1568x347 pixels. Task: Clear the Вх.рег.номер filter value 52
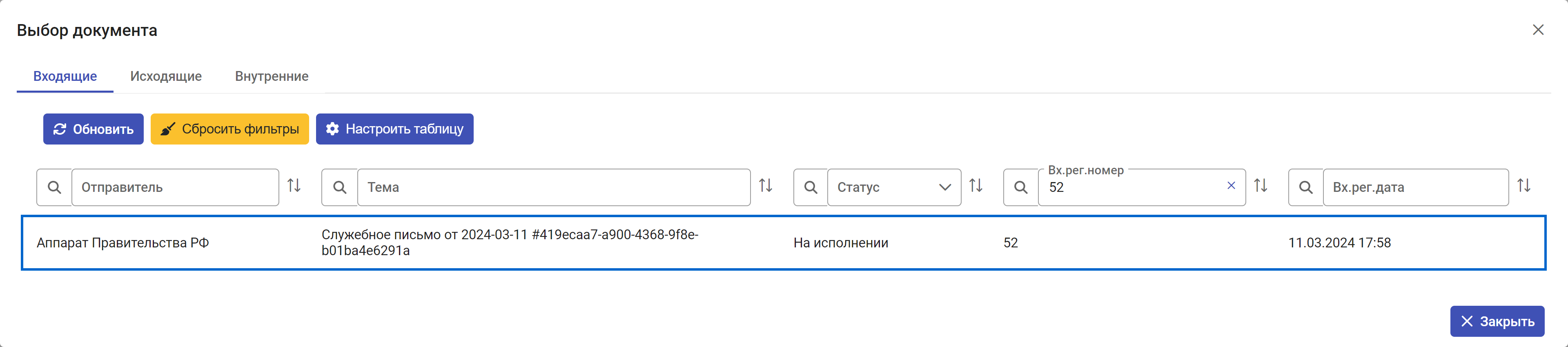pos(1232,185)
